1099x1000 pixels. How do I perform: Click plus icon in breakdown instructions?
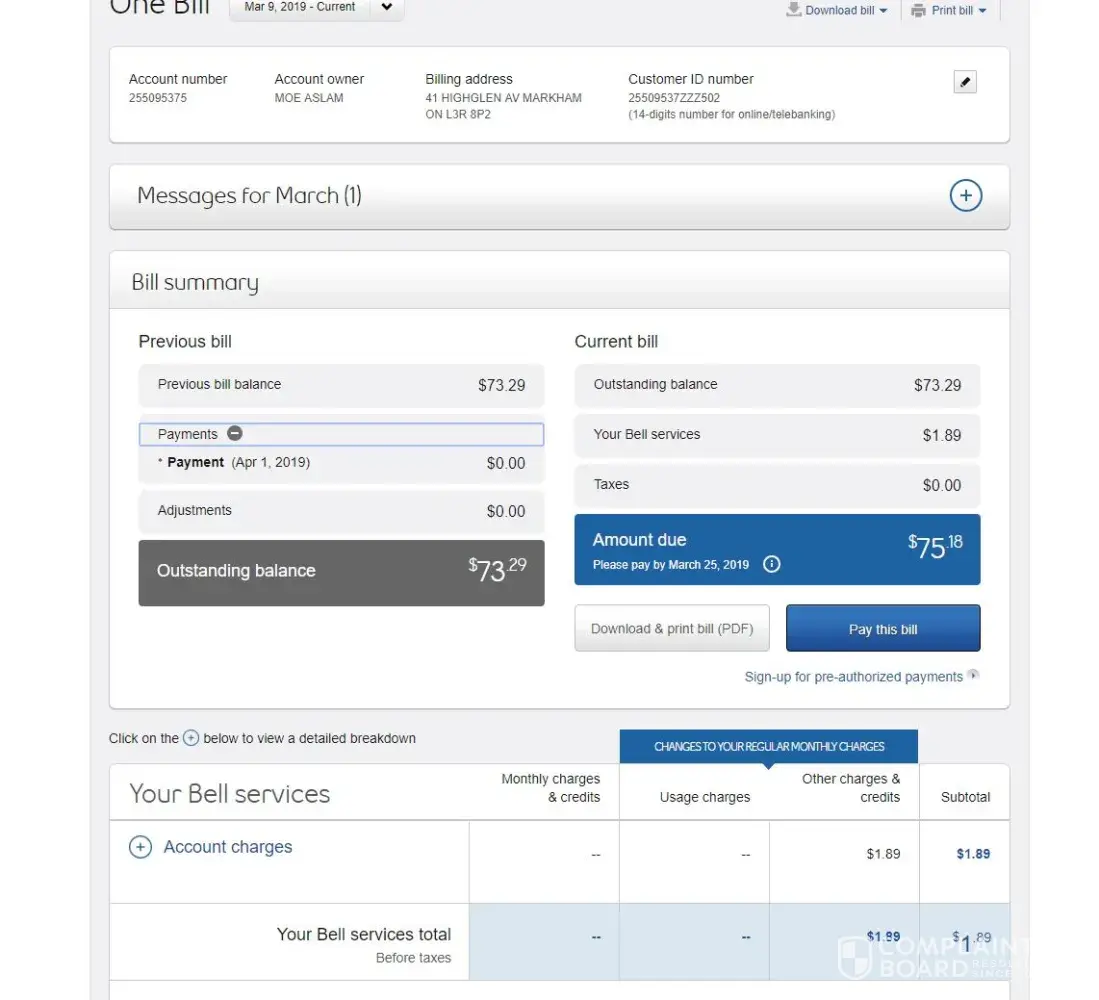tap(191, 739)
